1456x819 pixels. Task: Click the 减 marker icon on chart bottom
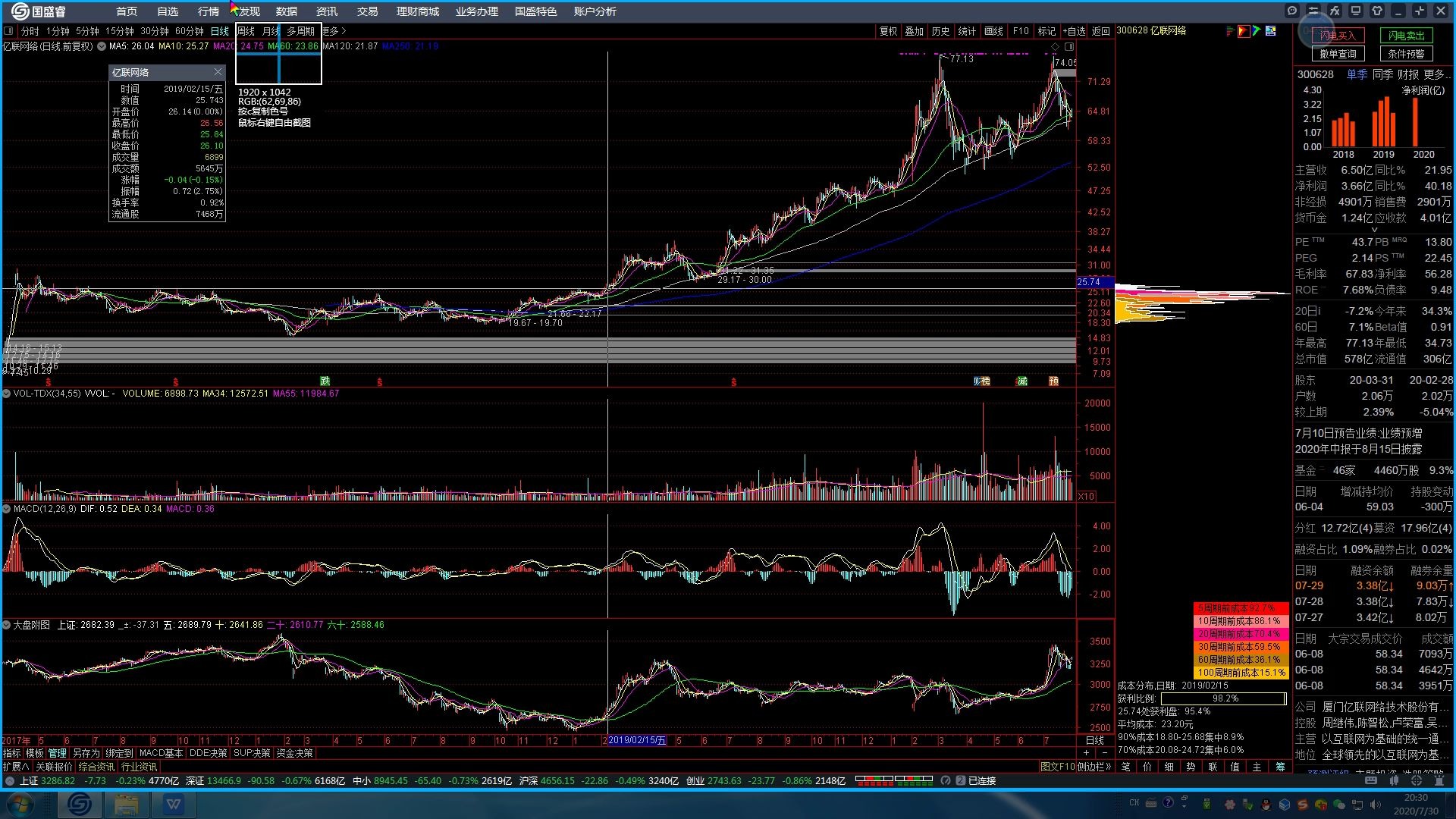pyautogui.click(x=1021, y=381)
